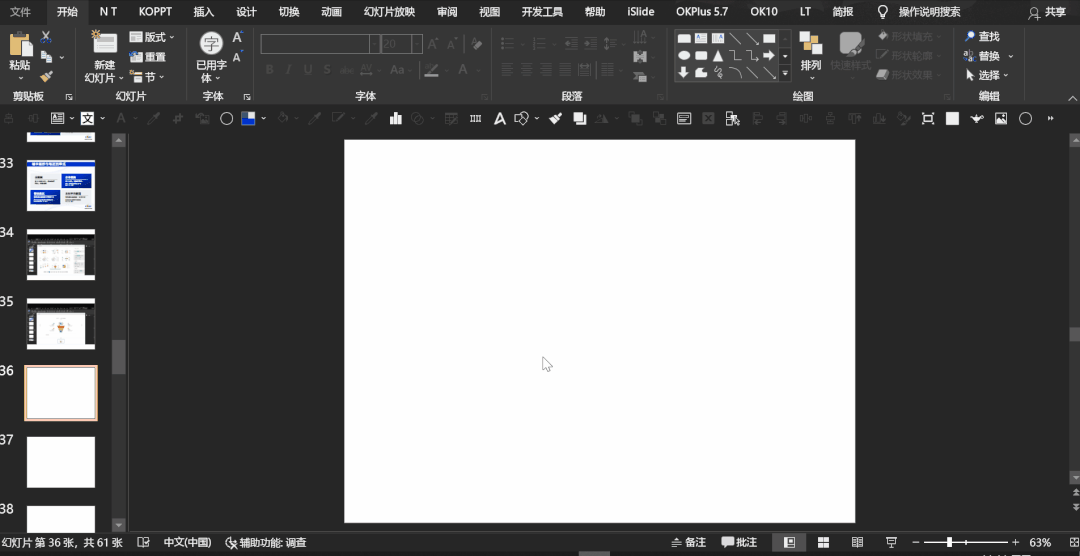Click the Copy icon in clipboard group
The width and height of the screenshot is (1080, 556).
(46, 56)
